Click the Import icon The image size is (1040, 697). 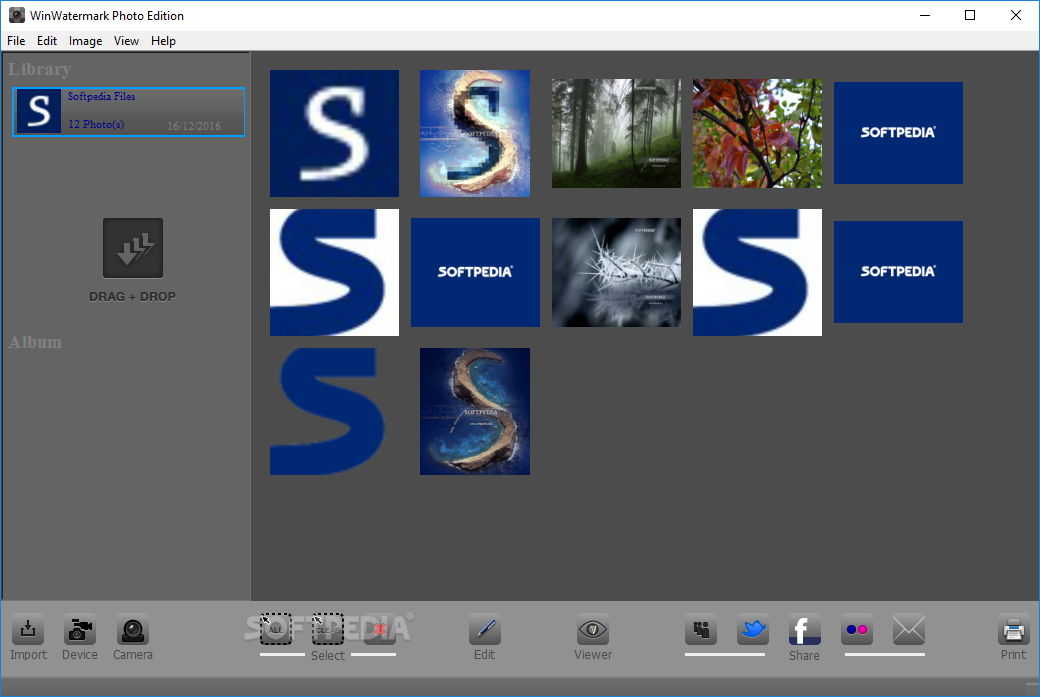(x=28, y=629)
